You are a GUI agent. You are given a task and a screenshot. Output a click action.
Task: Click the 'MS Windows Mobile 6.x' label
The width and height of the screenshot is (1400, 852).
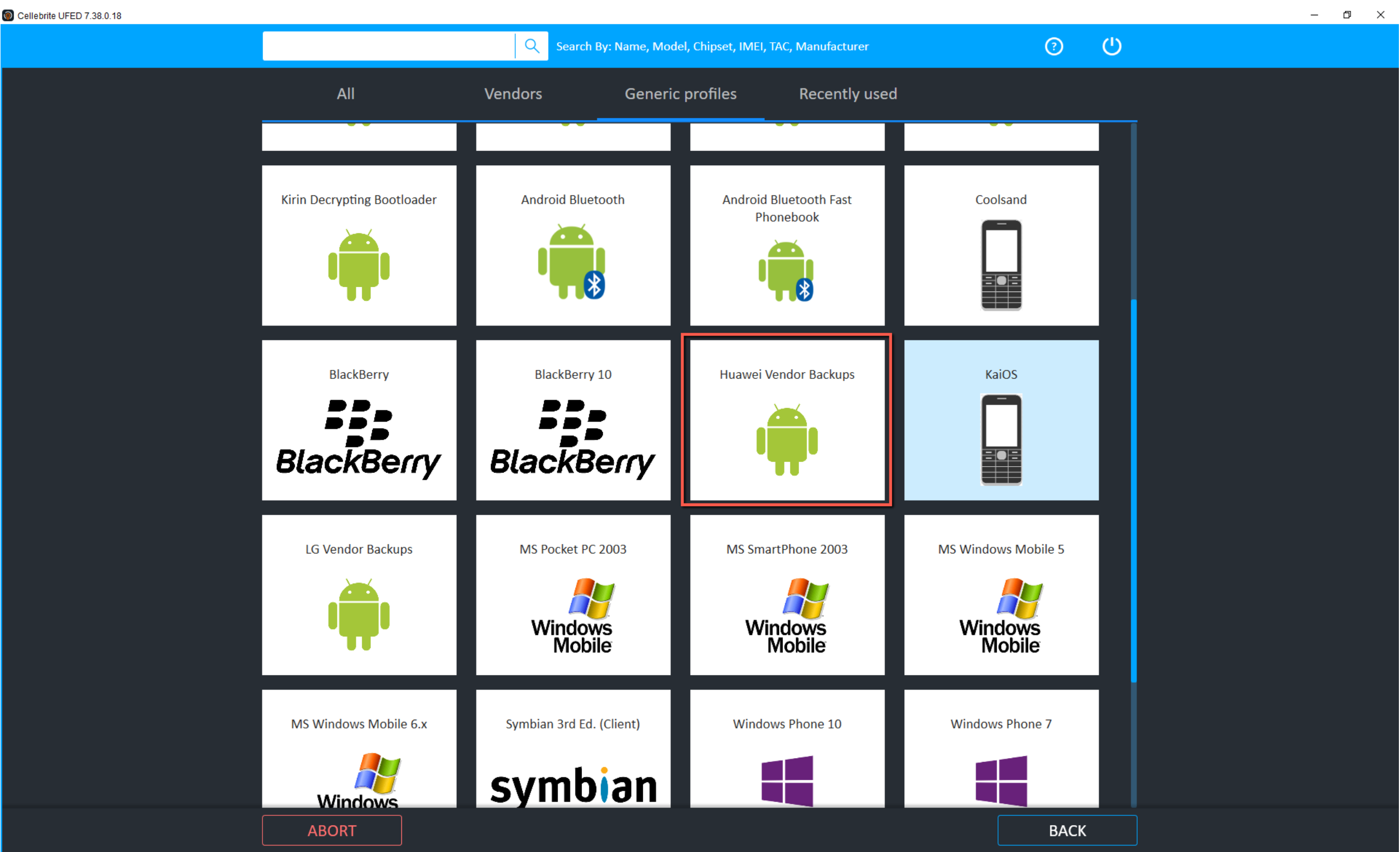pos(359,724)
